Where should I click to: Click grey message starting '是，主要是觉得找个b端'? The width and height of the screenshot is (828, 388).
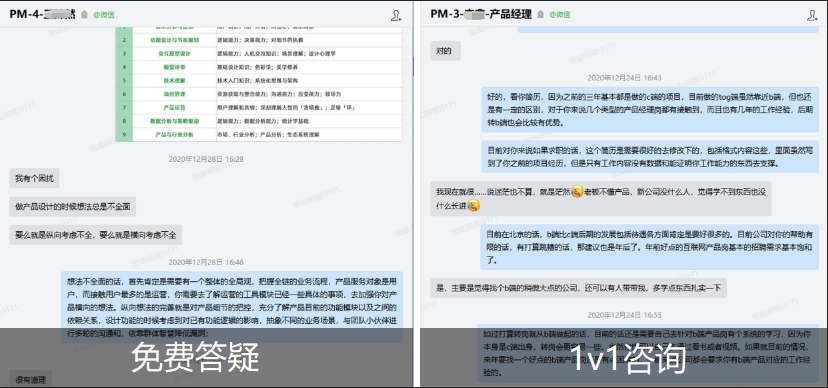[x=578, y=288]
